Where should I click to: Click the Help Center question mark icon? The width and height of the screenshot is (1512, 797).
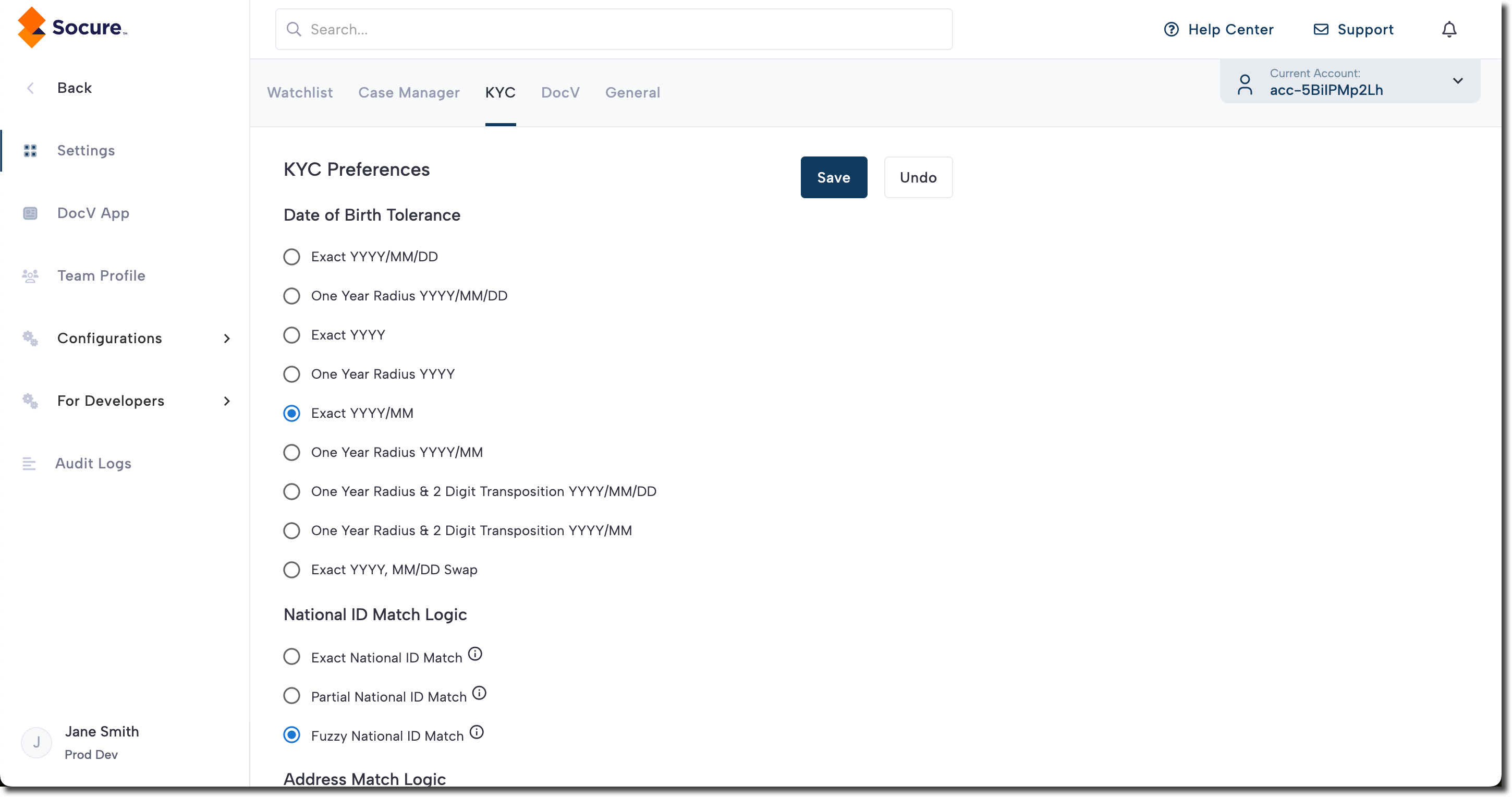click(x=1171, y=29)
